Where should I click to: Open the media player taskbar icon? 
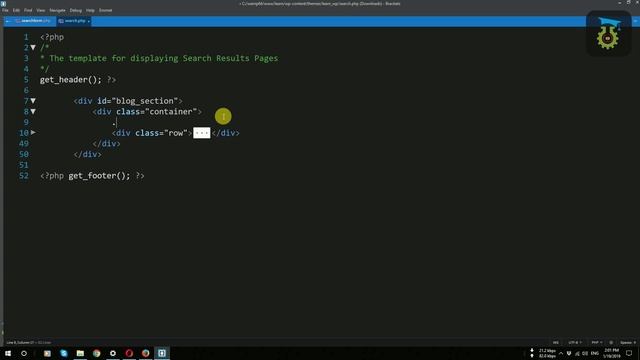47,353
